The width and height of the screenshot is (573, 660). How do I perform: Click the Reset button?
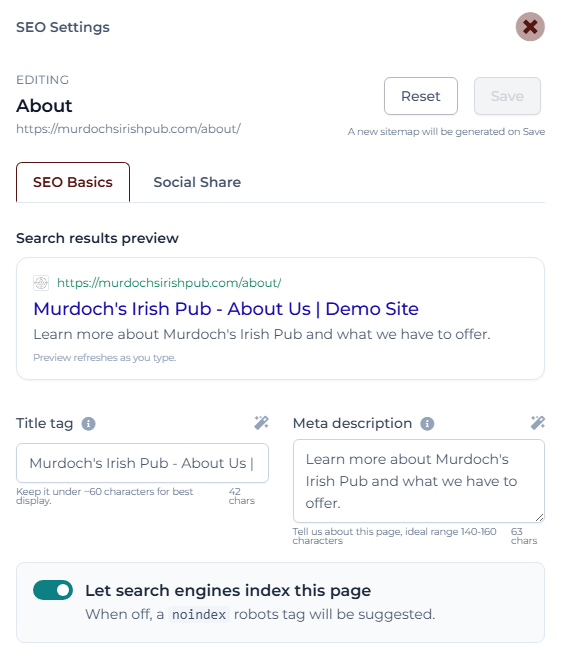coord(421,96)
